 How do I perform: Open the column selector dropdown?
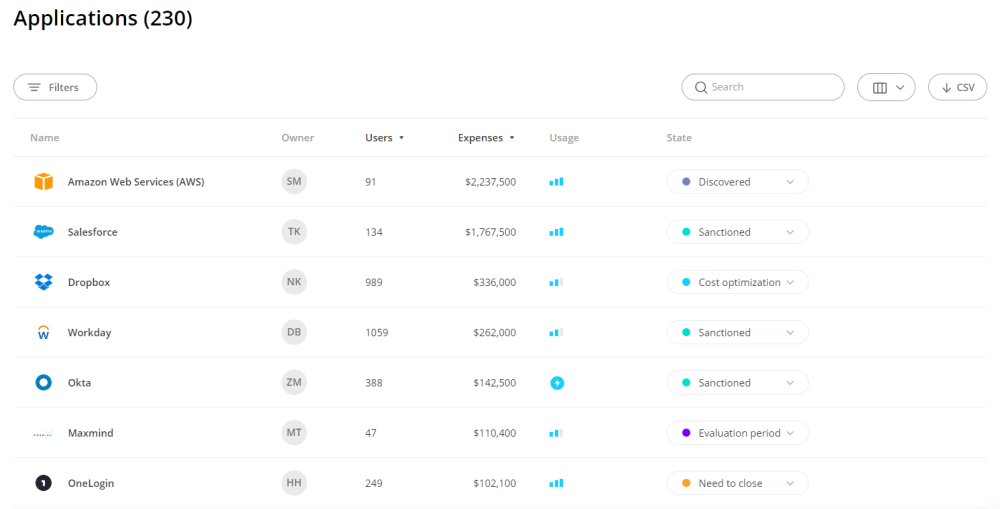coord(886,87)
